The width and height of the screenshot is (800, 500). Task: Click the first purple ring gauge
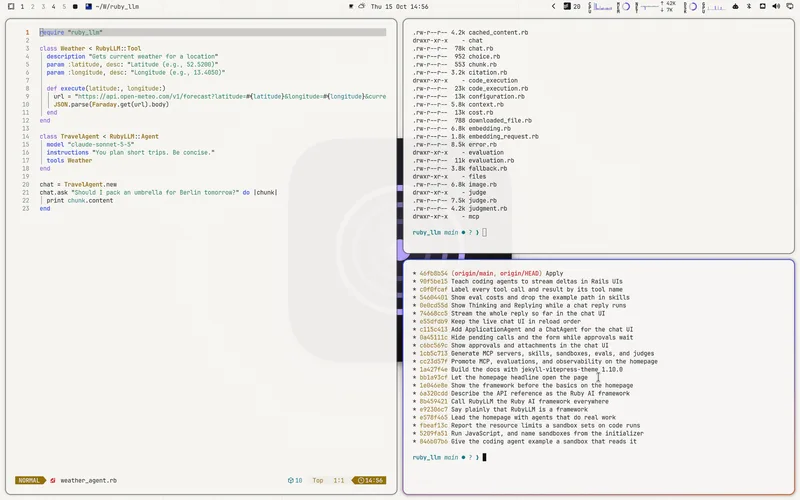click(625, 7)
